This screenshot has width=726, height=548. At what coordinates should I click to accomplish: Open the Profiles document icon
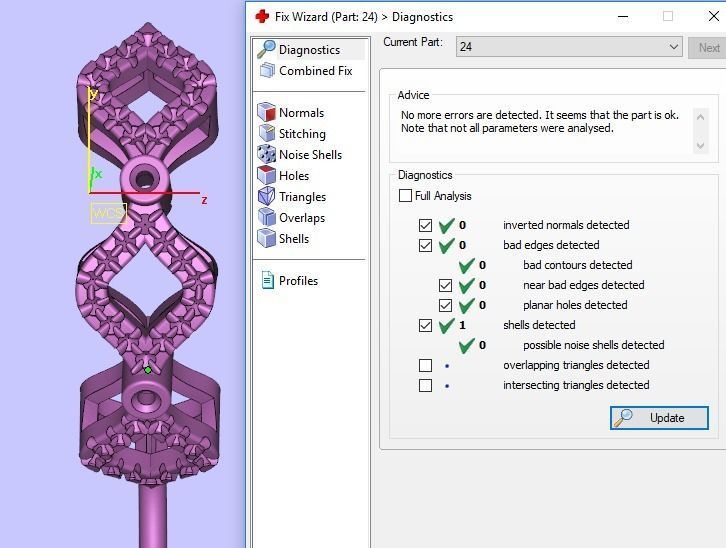[268, 280]
